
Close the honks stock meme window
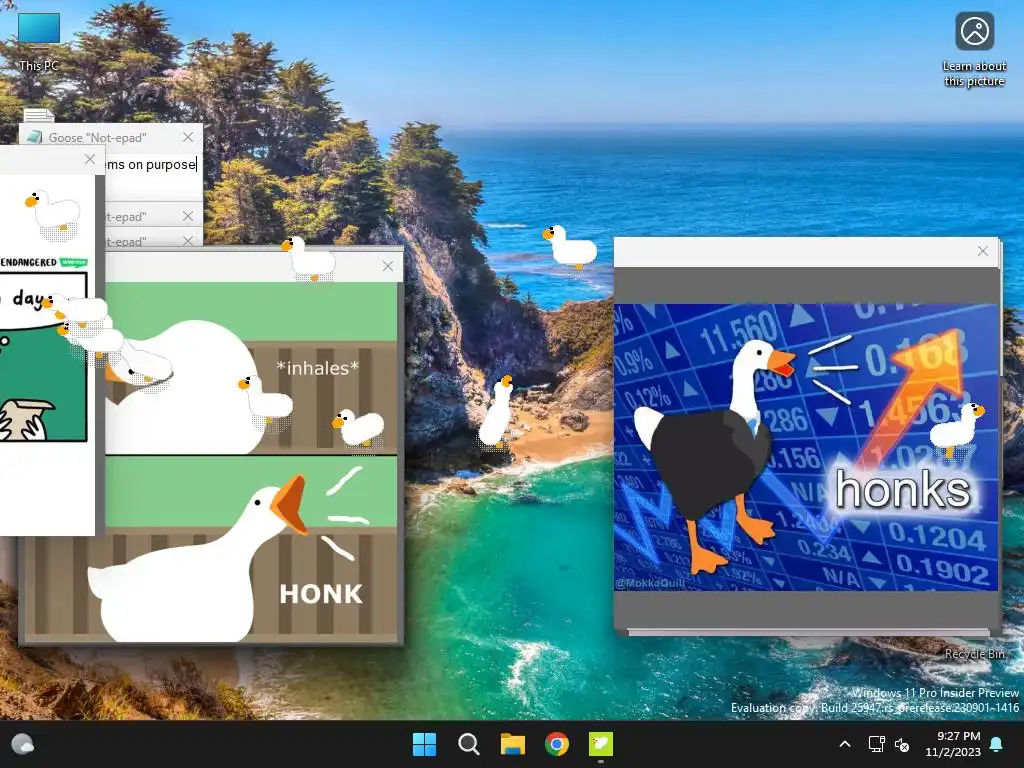(983, 251)
